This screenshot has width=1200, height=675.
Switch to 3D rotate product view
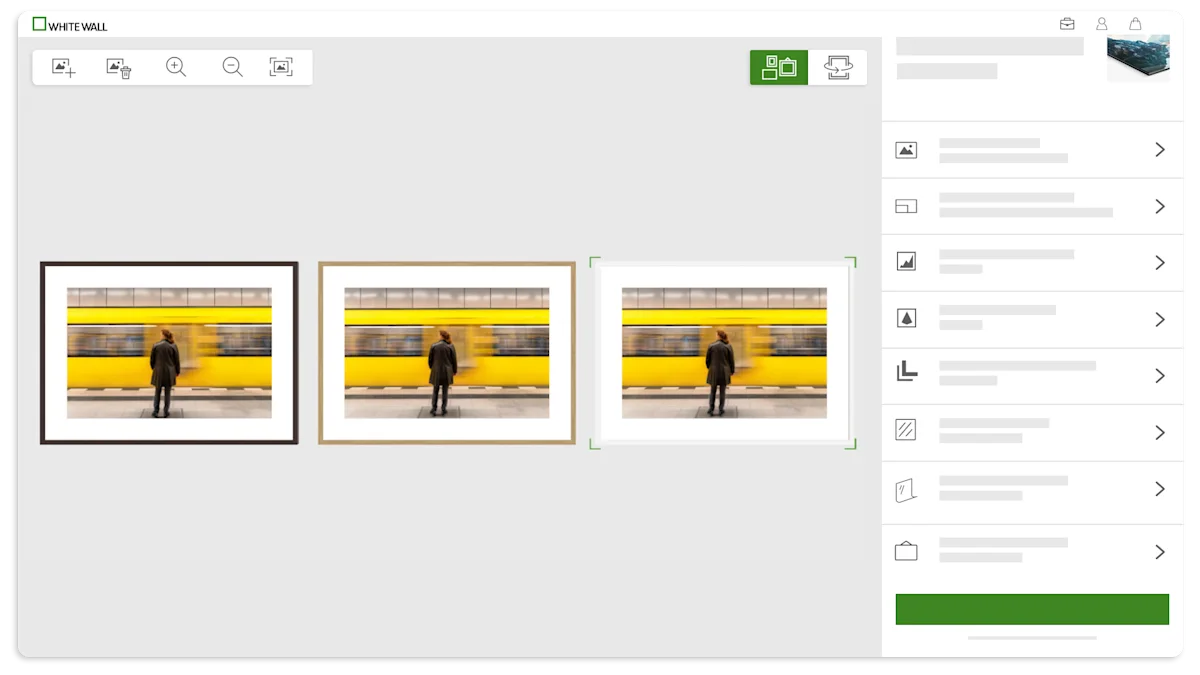(838, 67)
